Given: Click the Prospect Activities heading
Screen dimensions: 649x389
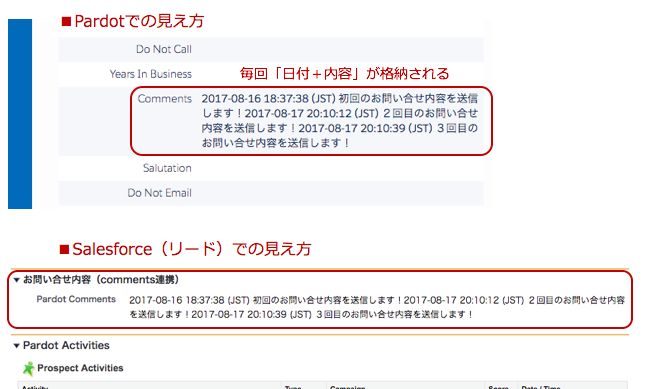Looking at the screenshot, I should 80,368.
